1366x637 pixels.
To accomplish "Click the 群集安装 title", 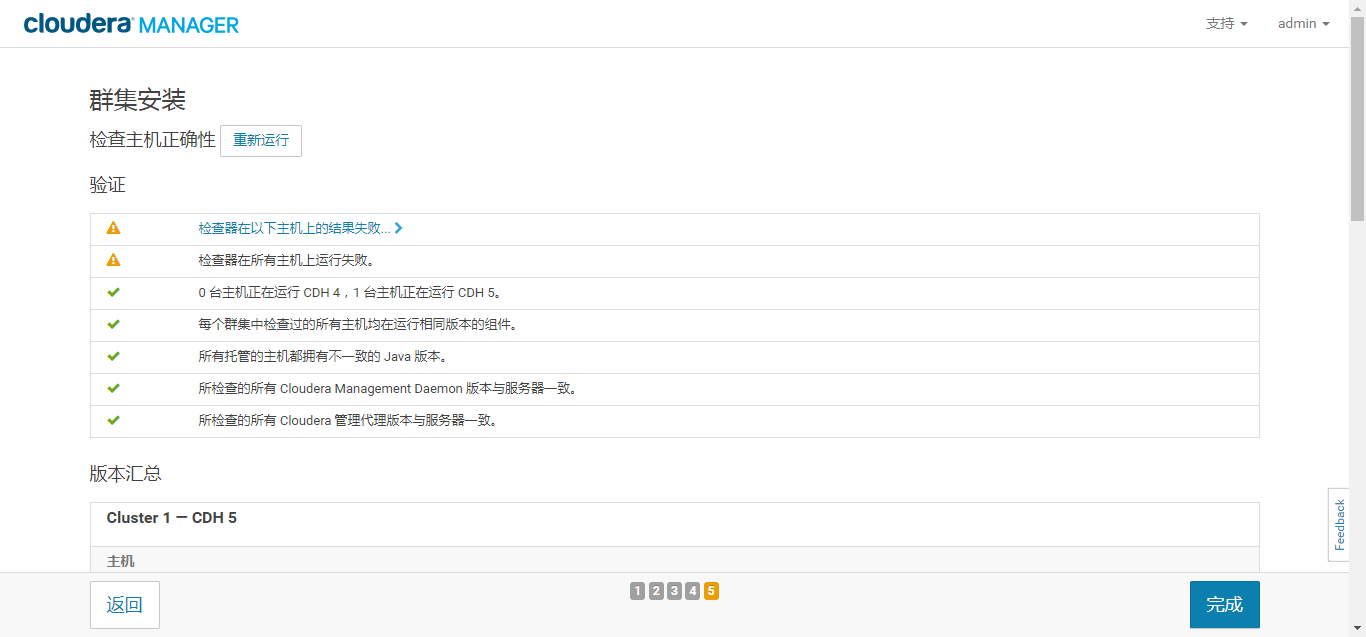I will pyautogui.click(x=138, y=100).
